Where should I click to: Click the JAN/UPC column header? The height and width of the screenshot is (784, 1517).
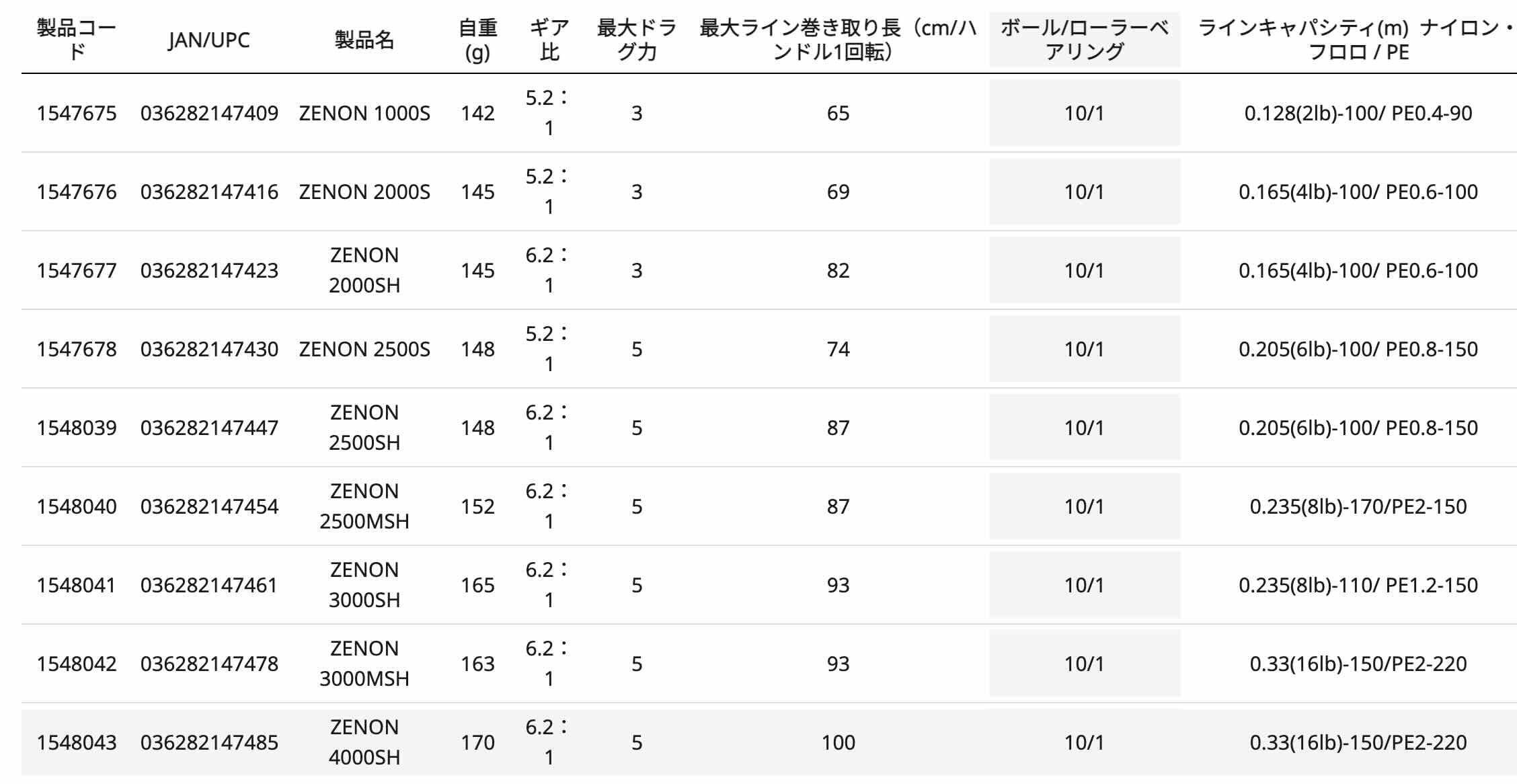(x=209, y=40)
